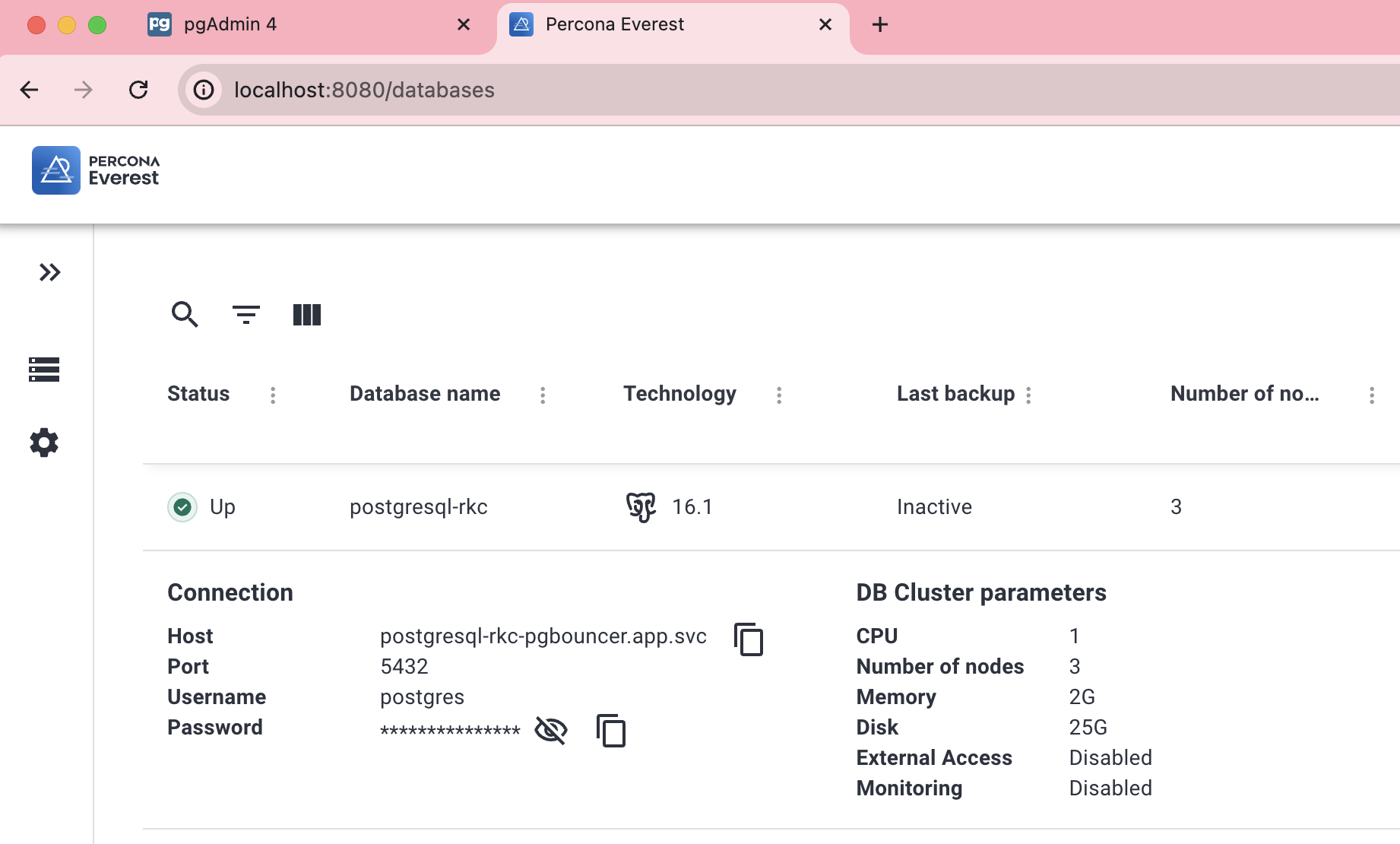Open the search icon above the table

point(184,314)
